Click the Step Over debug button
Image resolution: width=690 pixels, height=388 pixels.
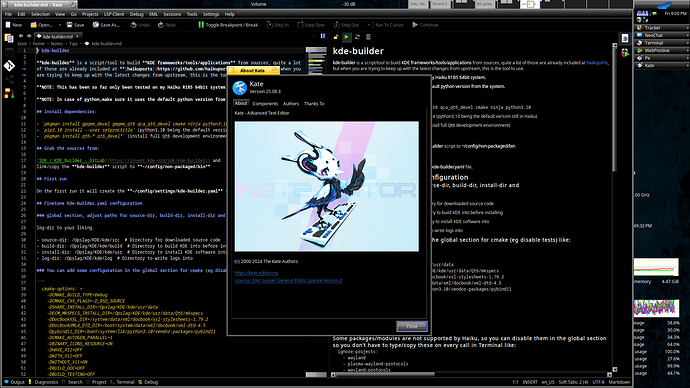pyautogui.click(x=311, y=25)
